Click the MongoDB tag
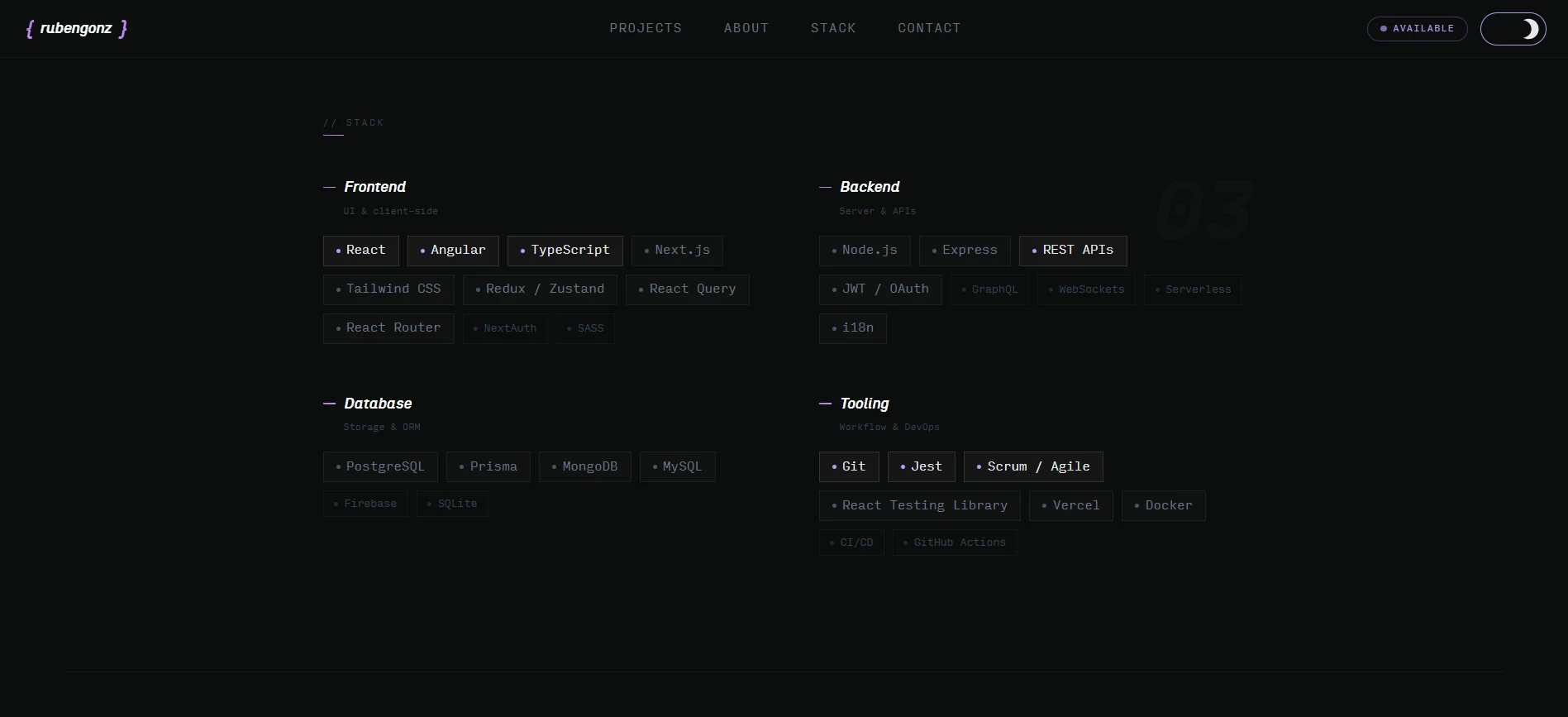Image resolution: width=1568 pixels, height=717 pixels. [x=584, y=466]
